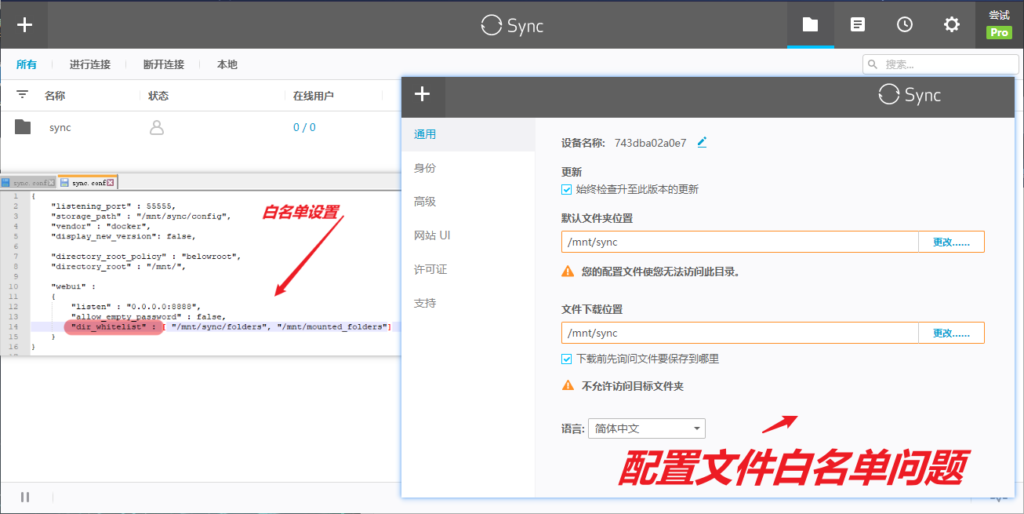
Task: Click the 默认文件夹位置 path field
Action: [740, 242]
